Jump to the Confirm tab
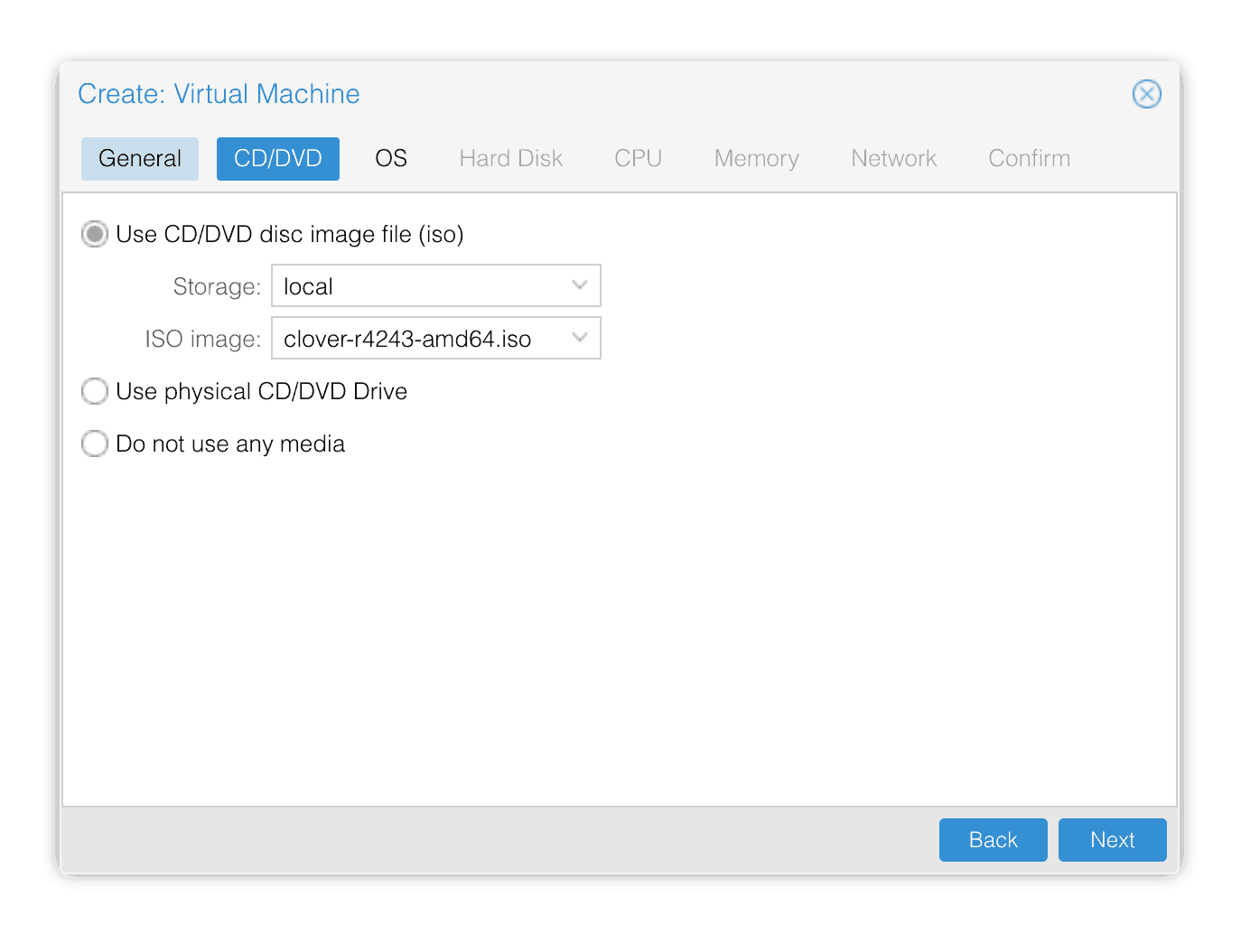Image resolution: width=1241 pixels, height=952 pixels. (1030, 159)
